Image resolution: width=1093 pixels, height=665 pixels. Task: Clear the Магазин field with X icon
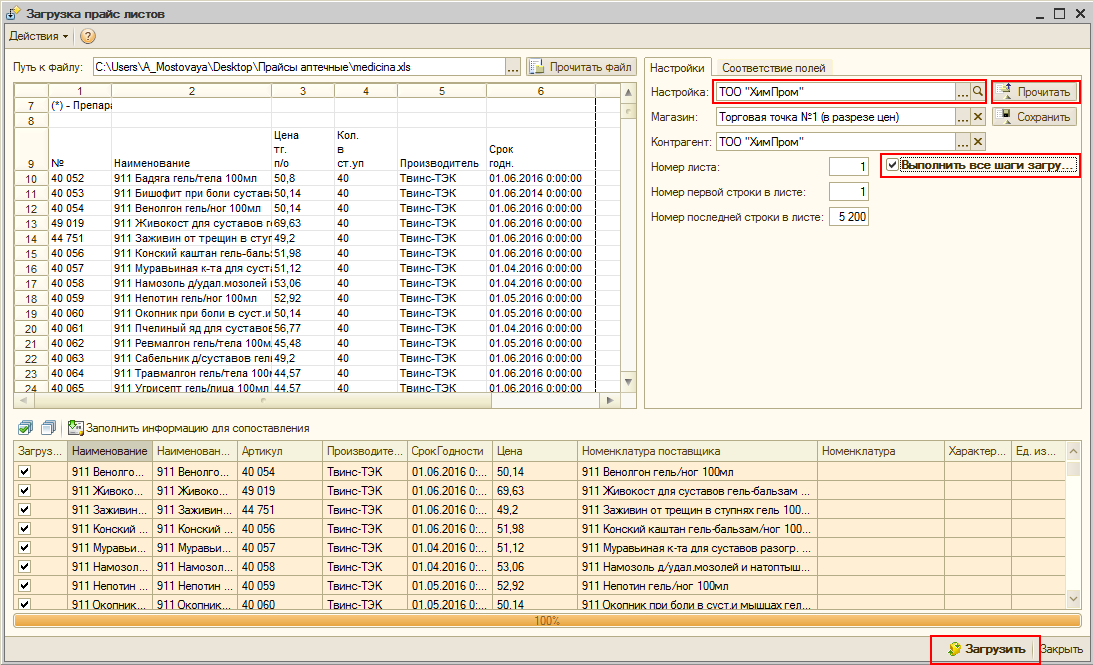tap(978, 117)
